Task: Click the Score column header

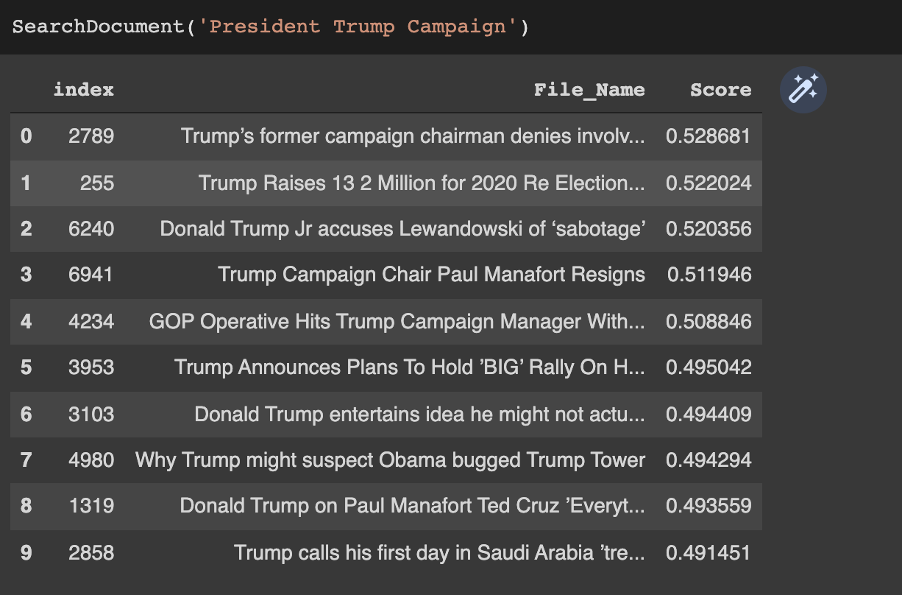Action: click(720, 90)
